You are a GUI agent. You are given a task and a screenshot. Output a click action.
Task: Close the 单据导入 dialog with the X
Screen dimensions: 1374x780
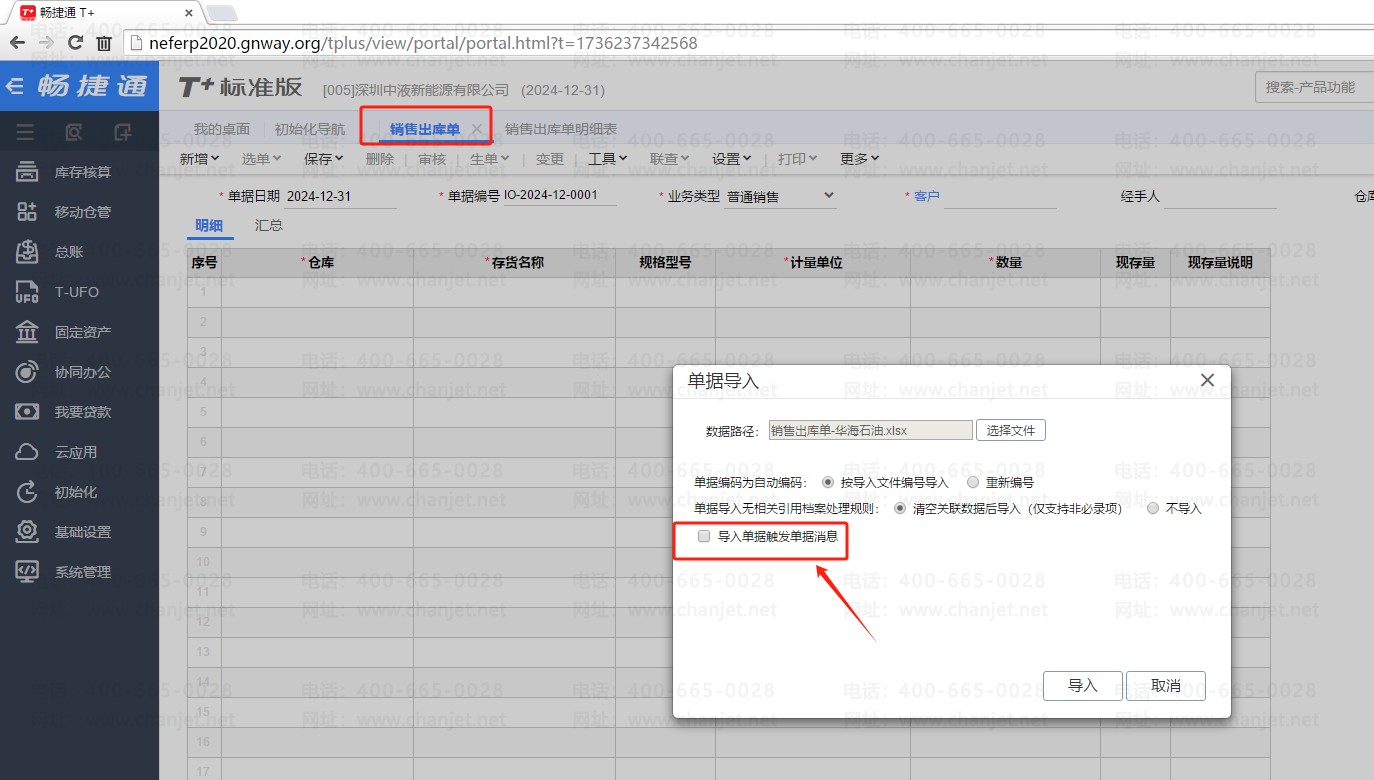click(x=1207, y=380)
